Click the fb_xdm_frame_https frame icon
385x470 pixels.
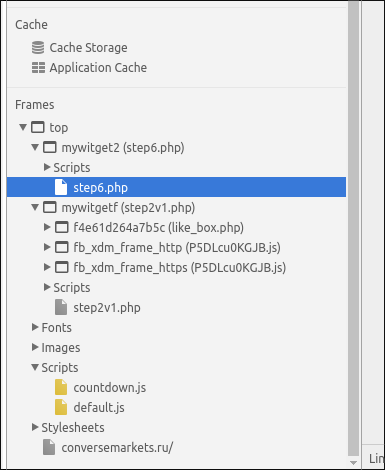tap(62, 267)
